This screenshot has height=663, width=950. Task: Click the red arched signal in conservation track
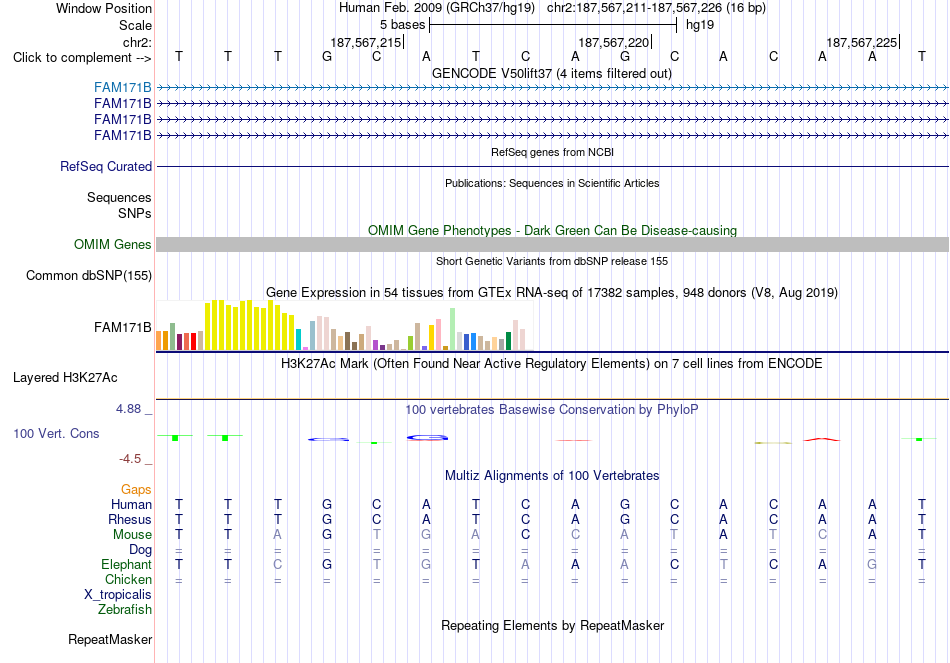coord(822,439)
